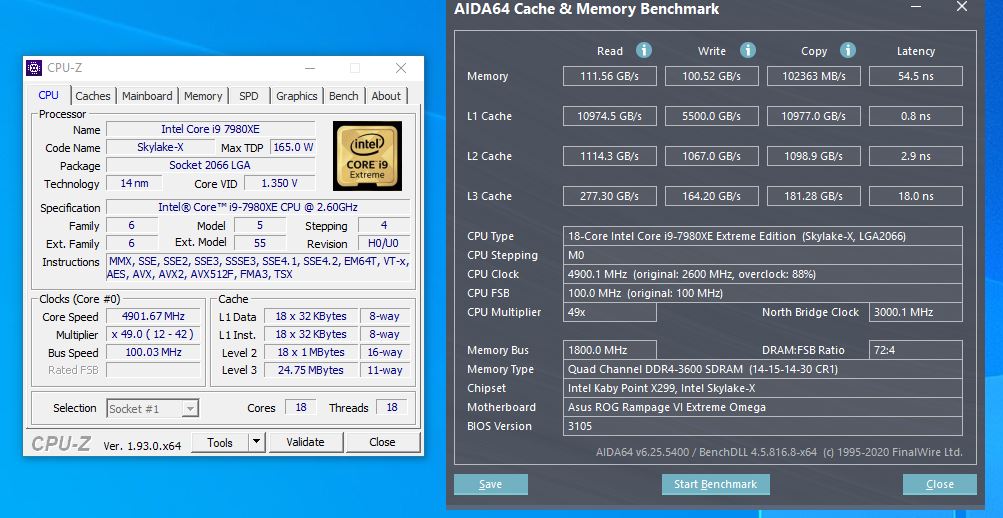Click the BIOS Version 3105 field
1003x518 pixels.
point(762,426)
